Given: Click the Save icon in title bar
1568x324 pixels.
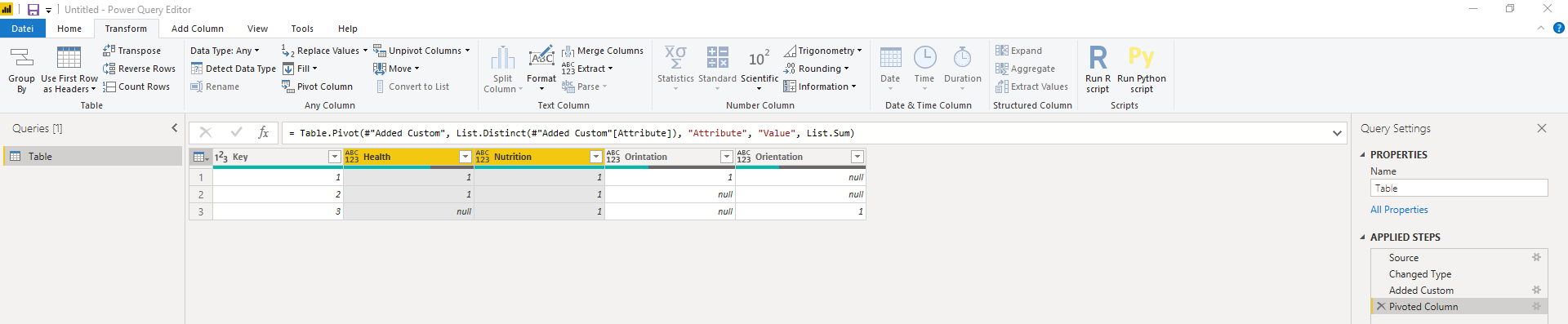Looking at the screenshot, I should pyautogui.click(x=33, y=10).
